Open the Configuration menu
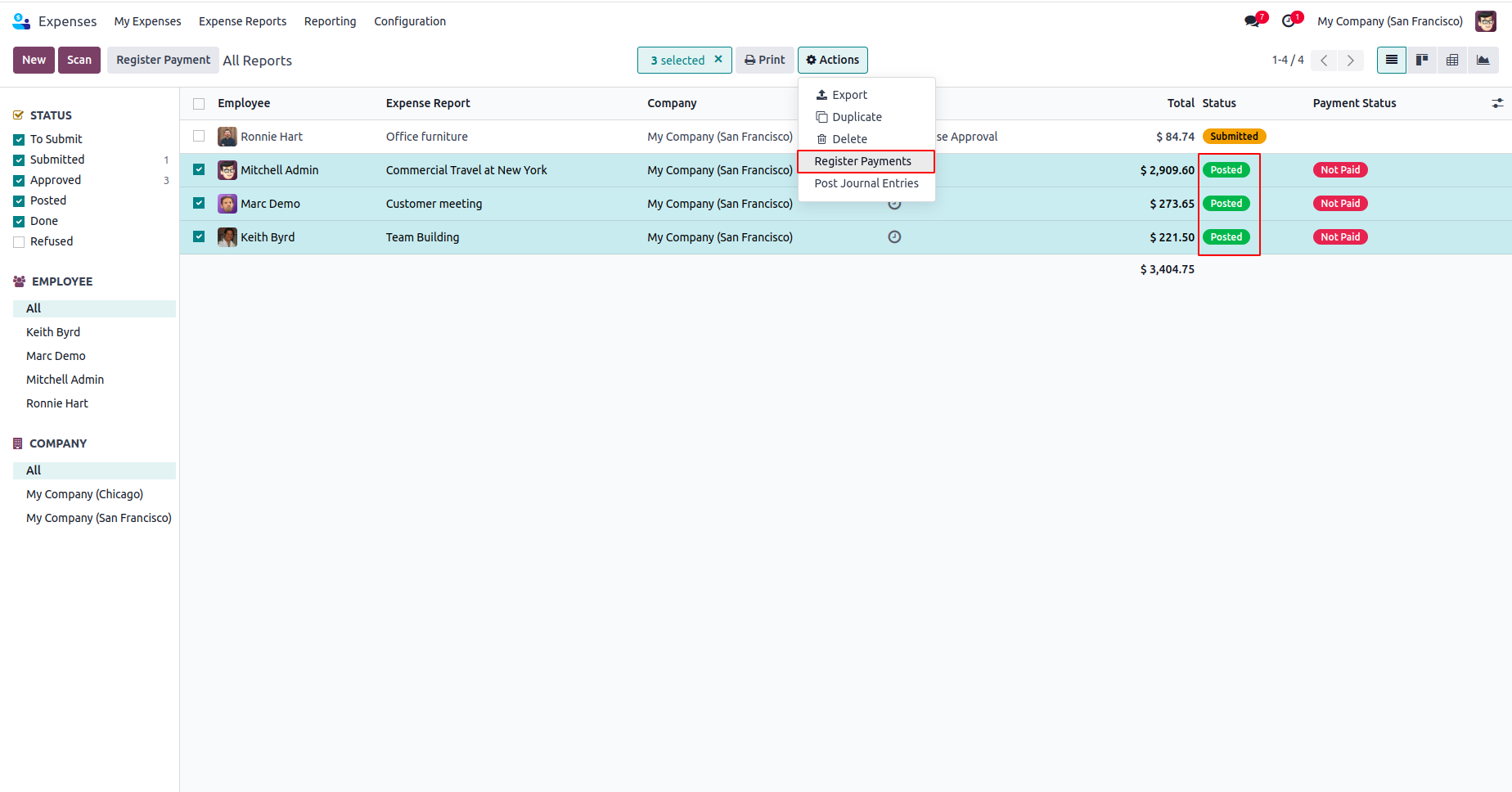Screen dimensions: 1512x792 (x=410, y=21)
